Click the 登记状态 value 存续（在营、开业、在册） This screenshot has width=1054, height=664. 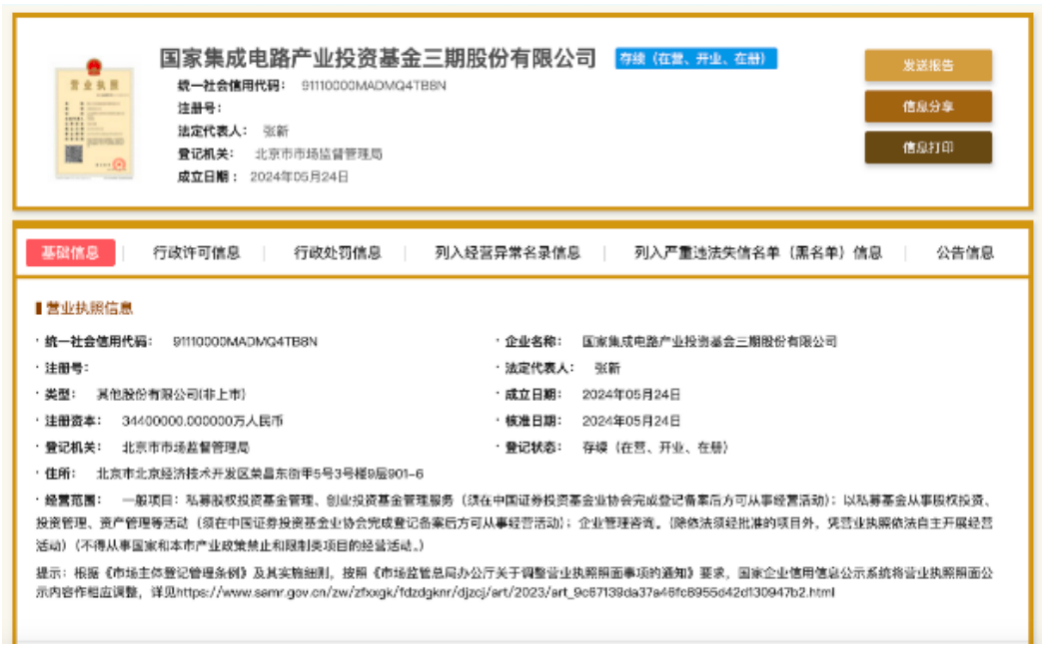coord(655,447)
